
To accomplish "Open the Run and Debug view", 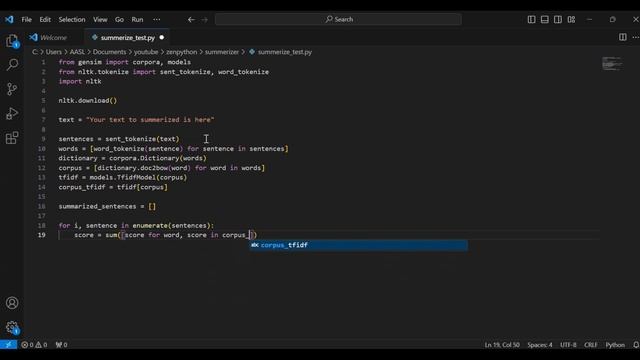I will (12, 113).
